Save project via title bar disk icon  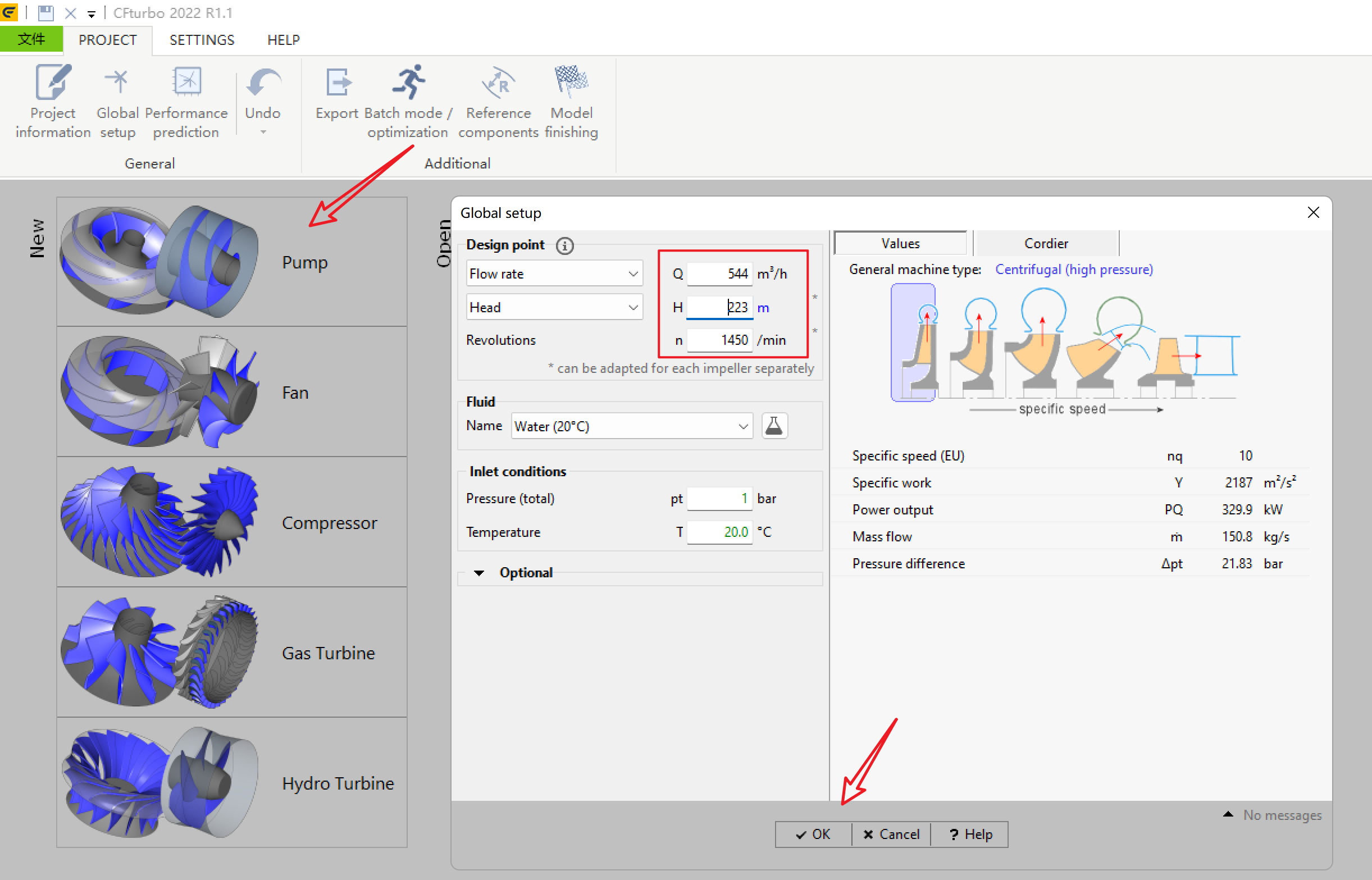click(x=46, y=12)
